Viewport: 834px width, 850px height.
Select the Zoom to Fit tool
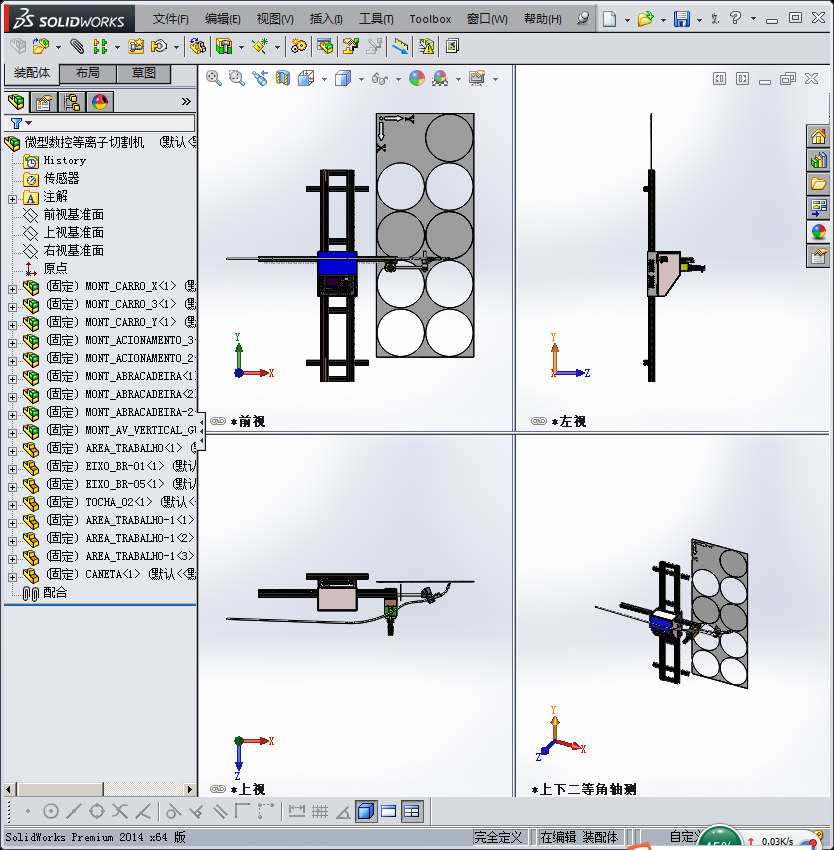[x=212, y=77]
